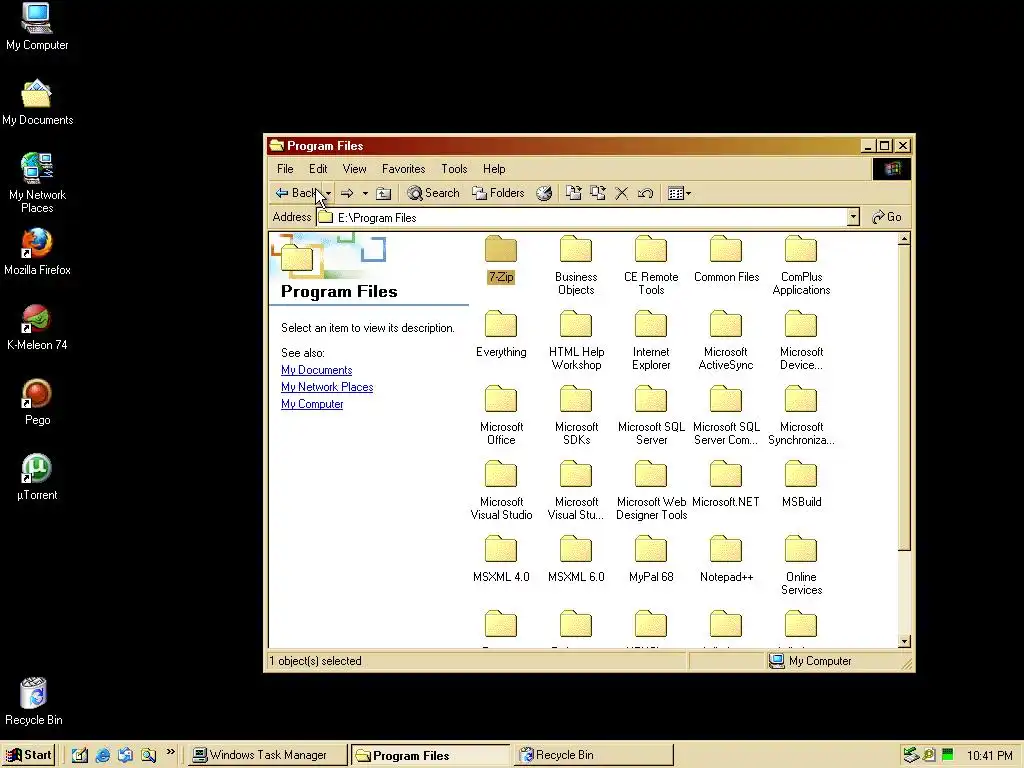This screenshot has width=1024, height=768.
Task: Open the Tools menu
Action: tap(454, 169)
